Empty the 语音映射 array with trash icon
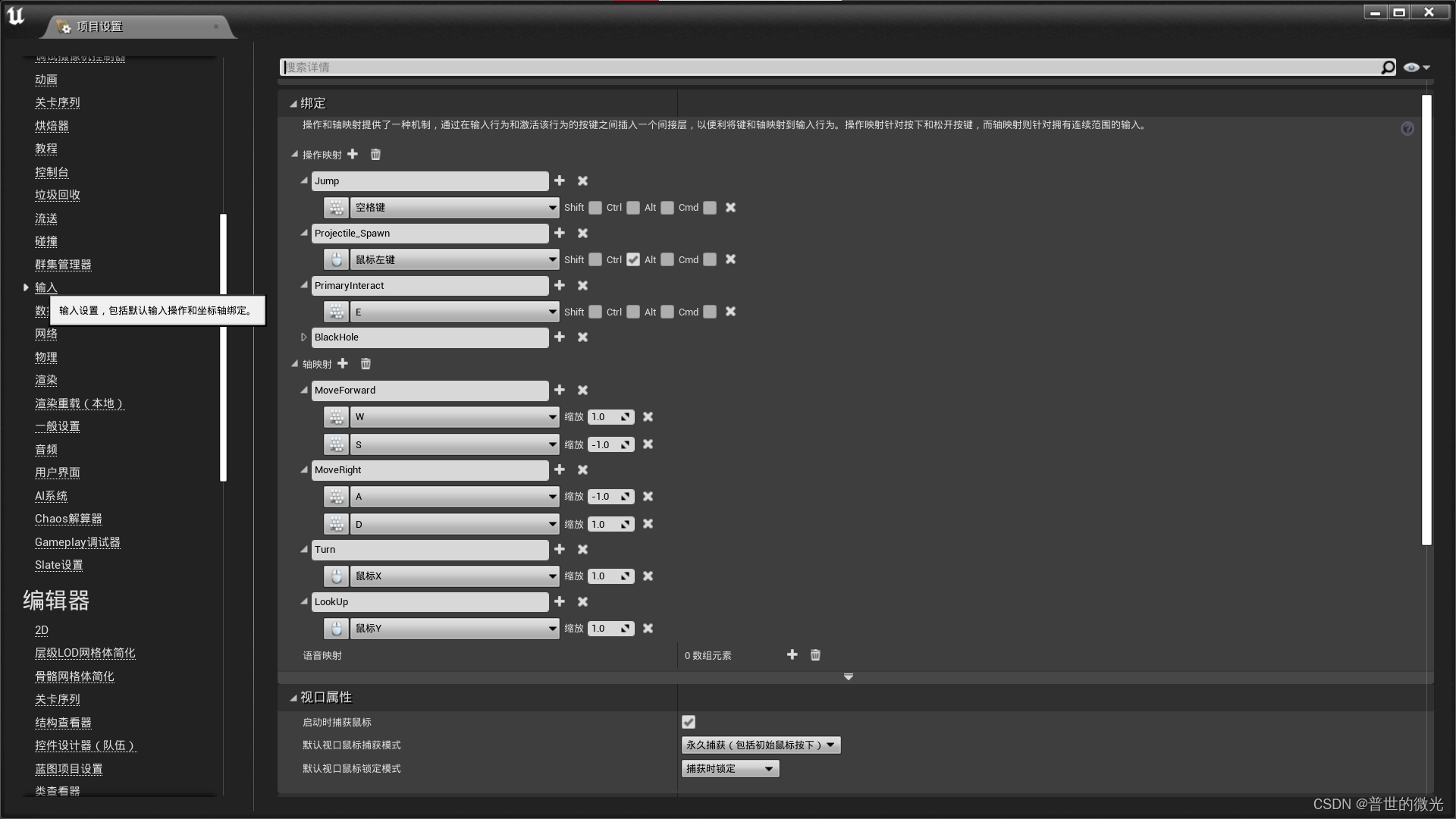The width and height of the screenshot is (1456, 819). [815, 655]
